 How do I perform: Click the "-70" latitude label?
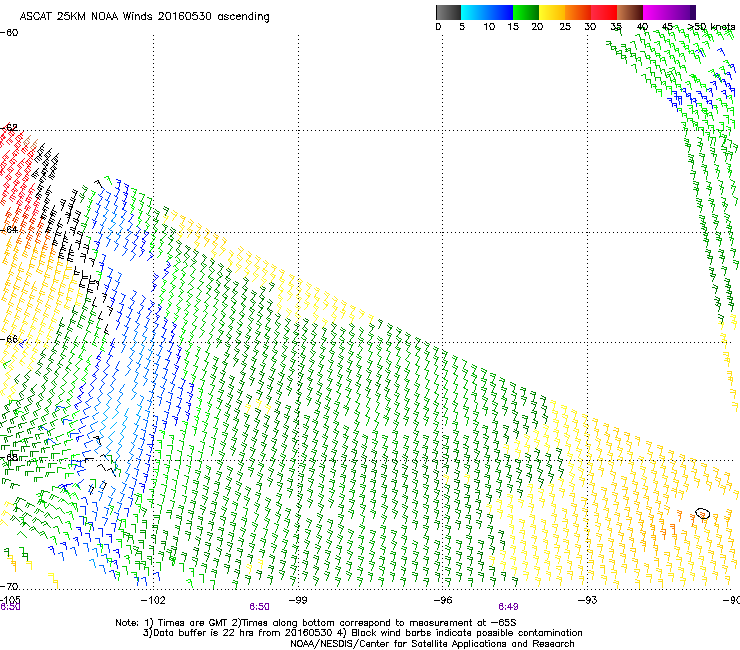[x=9, y=586]
